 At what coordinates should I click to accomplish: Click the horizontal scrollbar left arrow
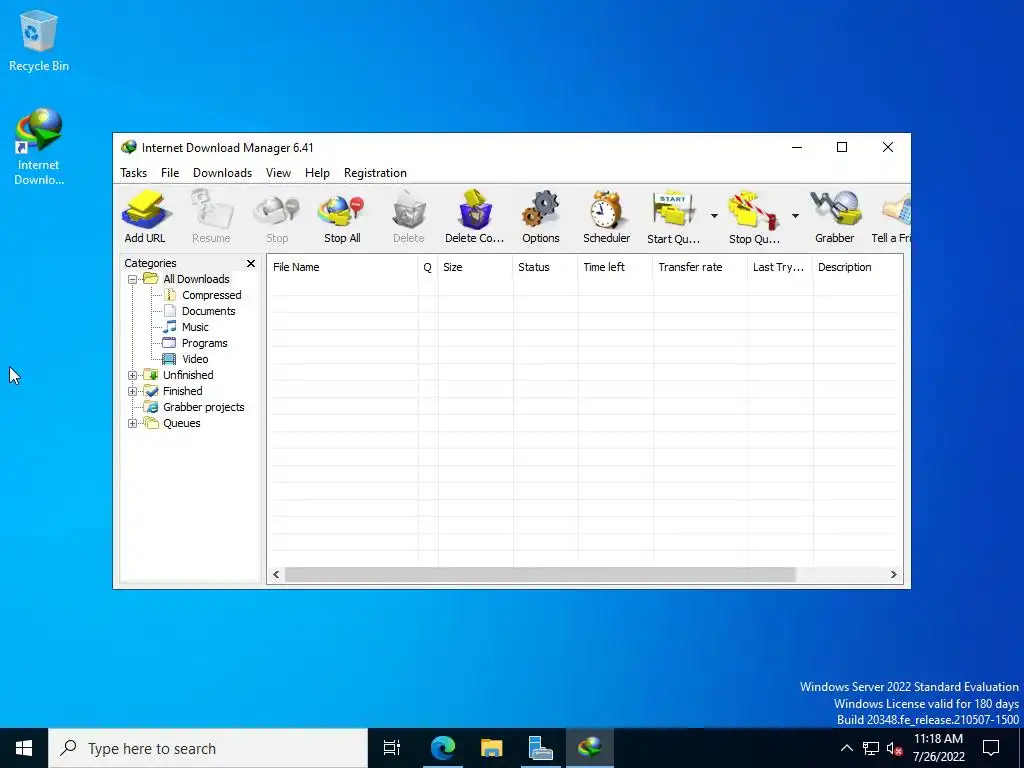(x=276, y=575)
